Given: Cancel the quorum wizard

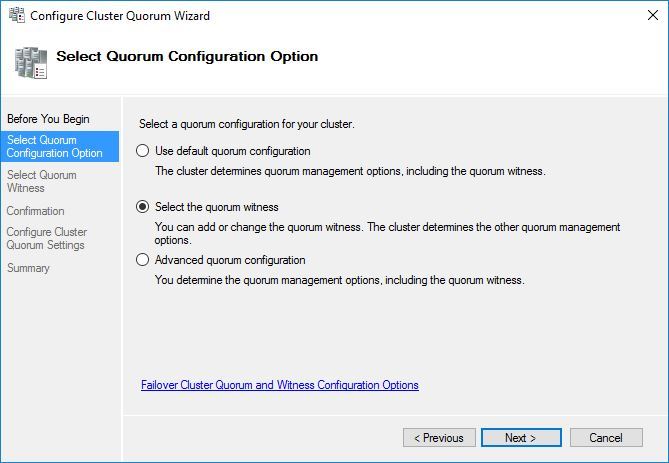Looking at the screenshot, I should click(x=606, y=438).
